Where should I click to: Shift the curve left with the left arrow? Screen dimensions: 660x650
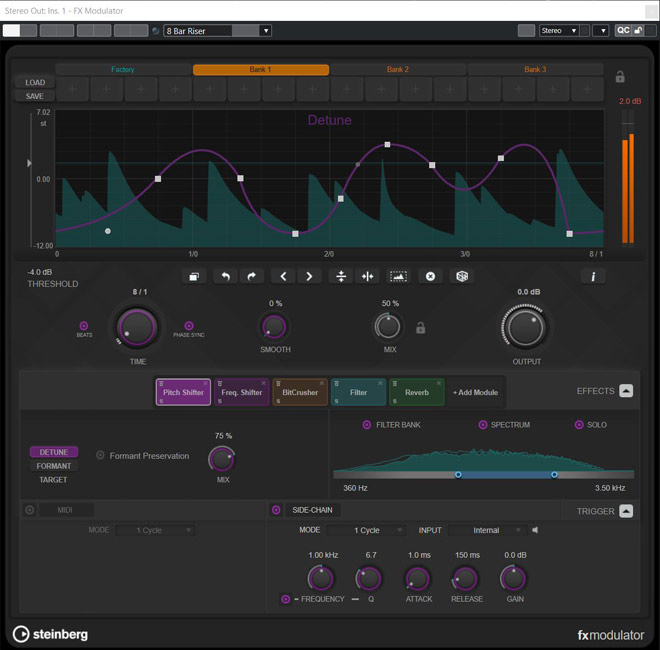(283, 277)
